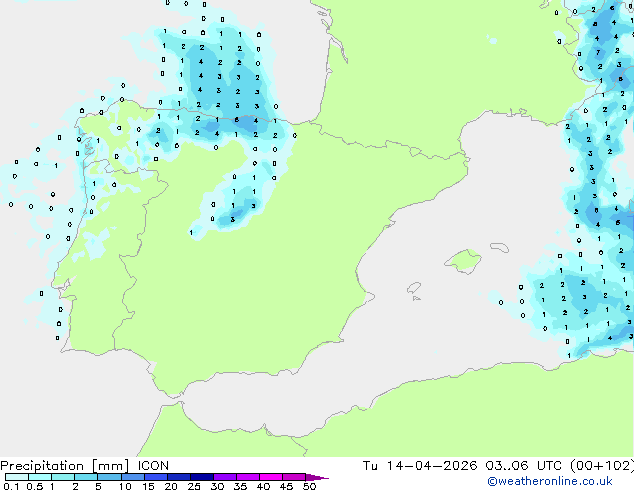
Task: Click the purple over-50 arrow tip of legend
Action: click(x=317, y=477)
